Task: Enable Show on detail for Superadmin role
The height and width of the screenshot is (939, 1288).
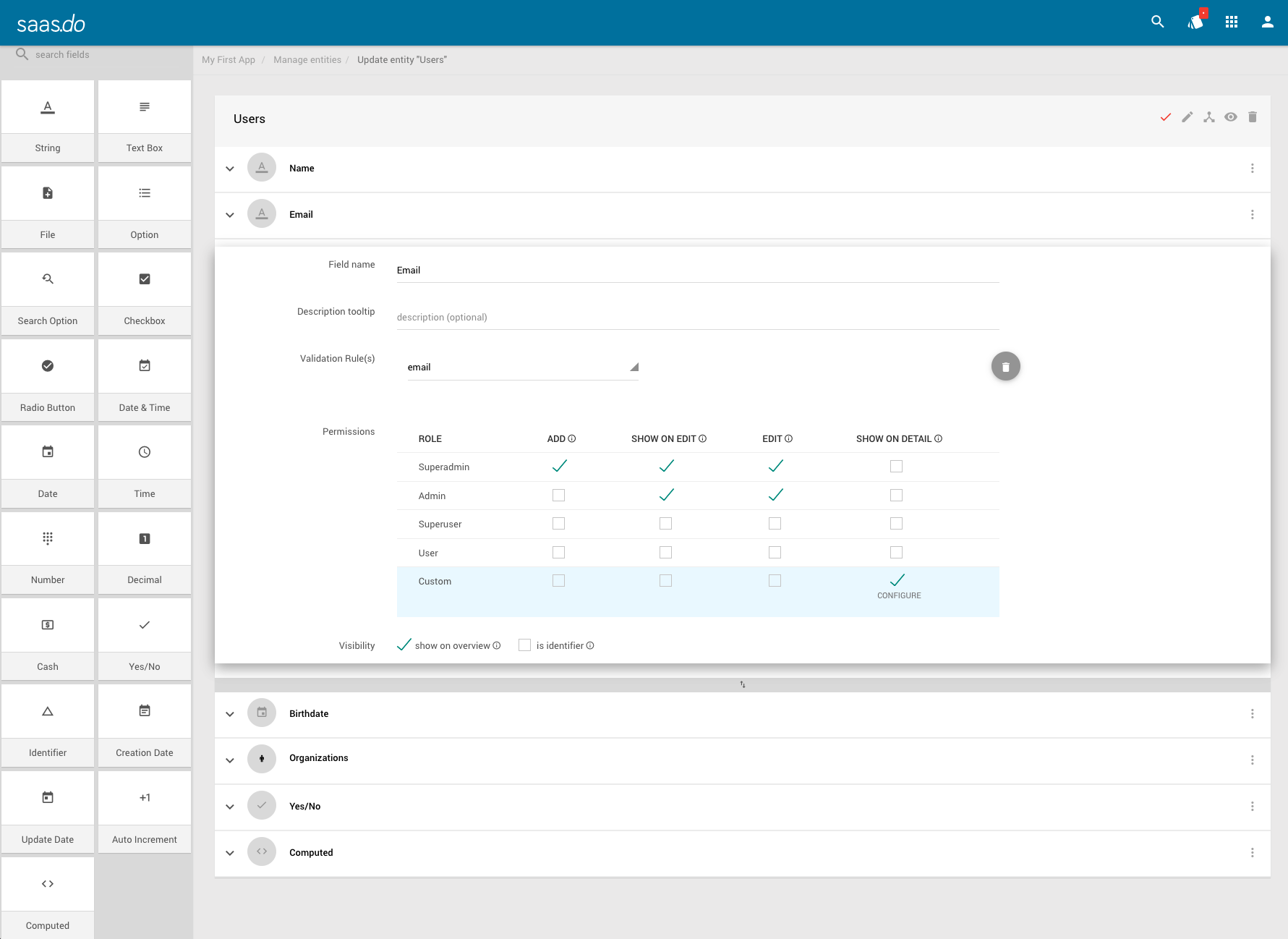Action: (896, 467)
